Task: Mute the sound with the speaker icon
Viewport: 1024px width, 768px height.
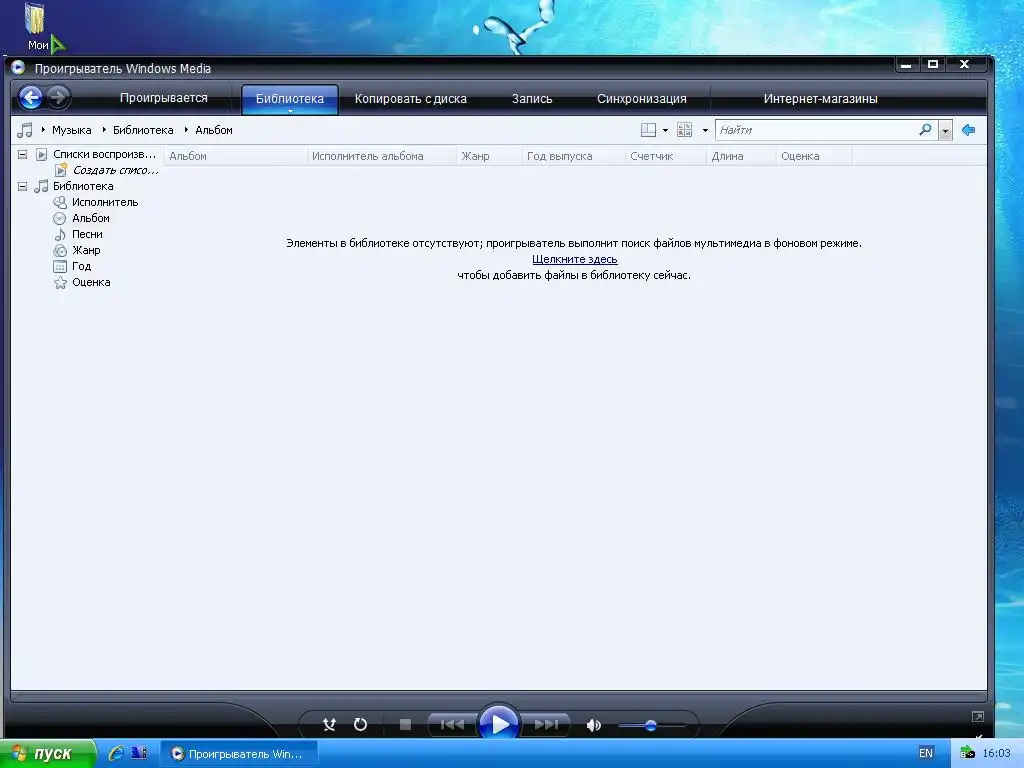Action: coord(593,725)
